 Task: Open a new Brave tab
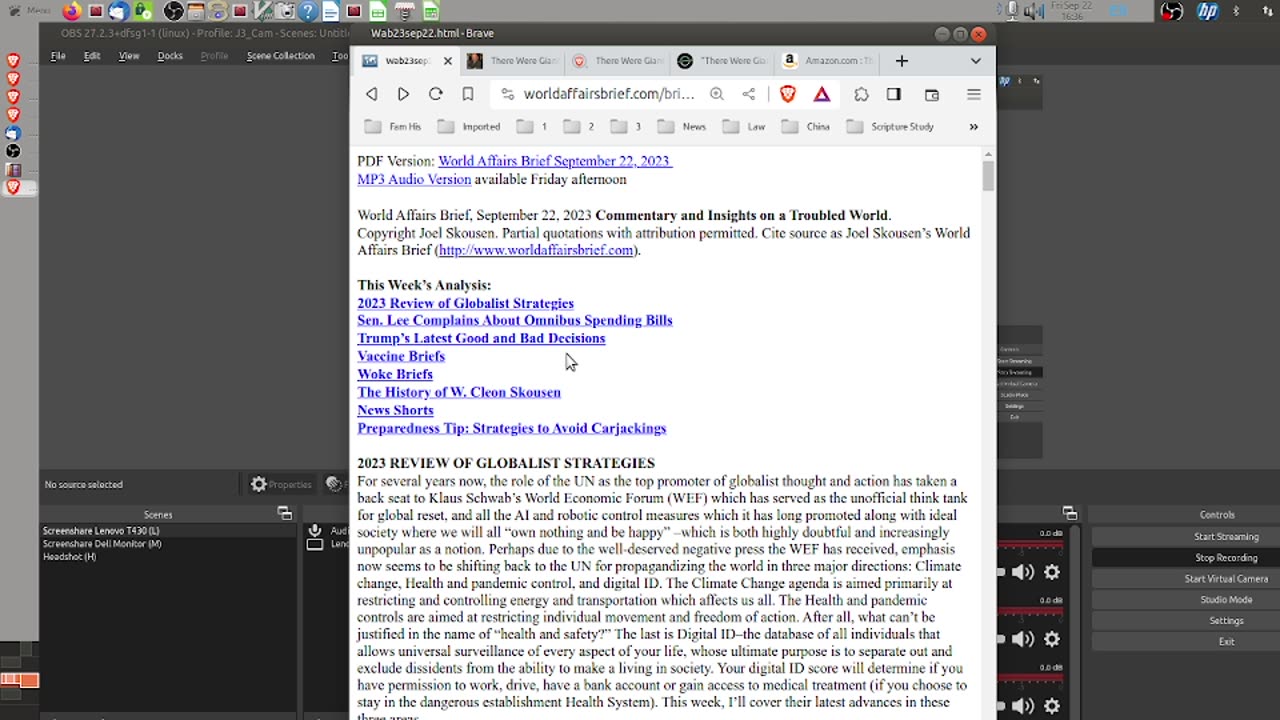click(901, 61)
